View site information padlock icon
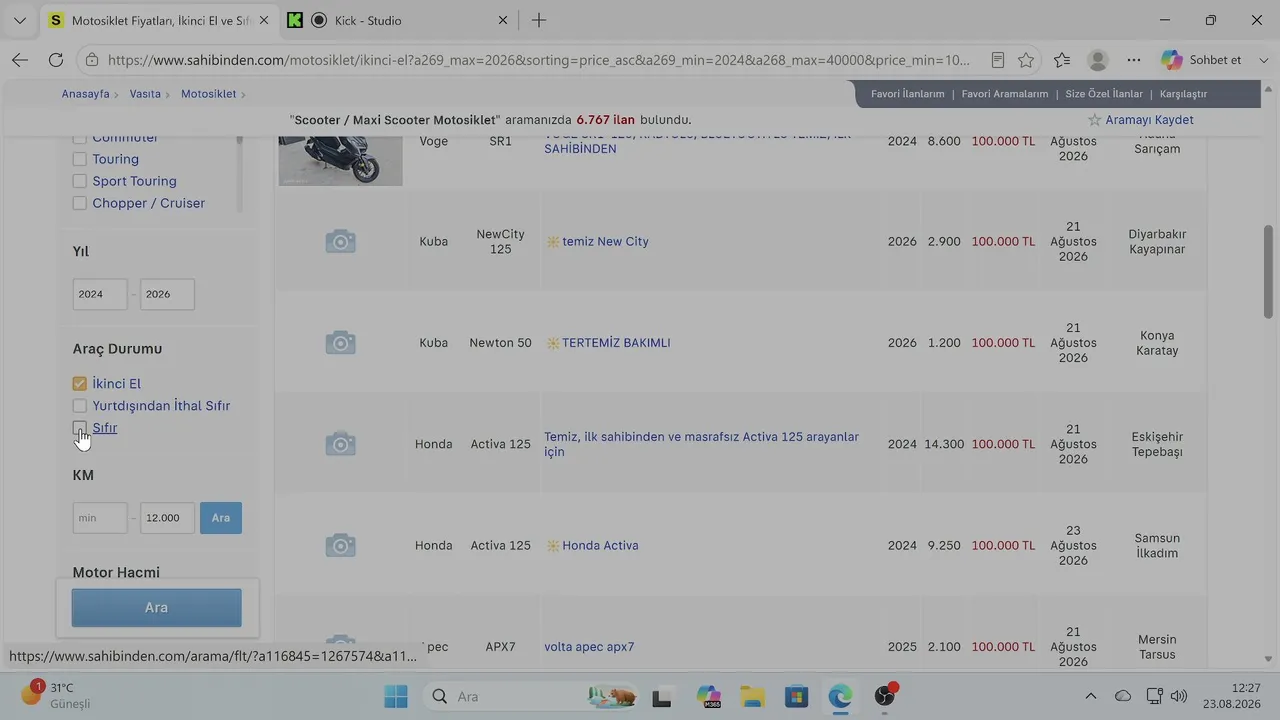This screenshot has width=1280, height=720. 91,60
